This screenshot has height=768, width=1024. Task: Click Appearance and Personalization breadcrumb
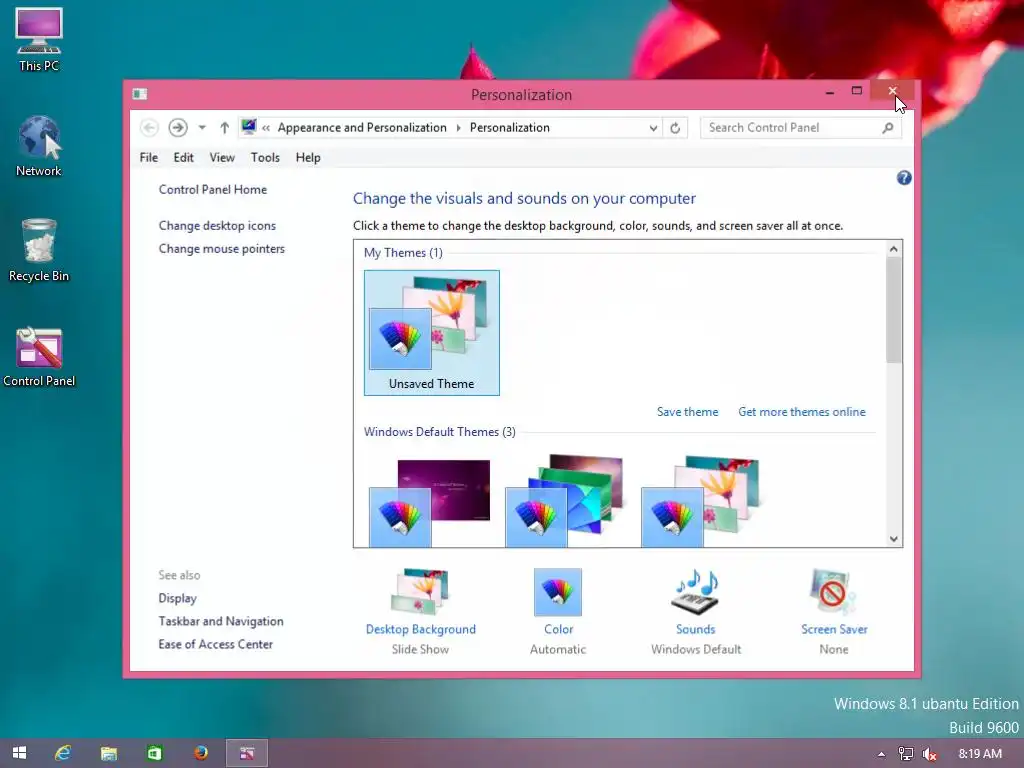pos(362,127)
